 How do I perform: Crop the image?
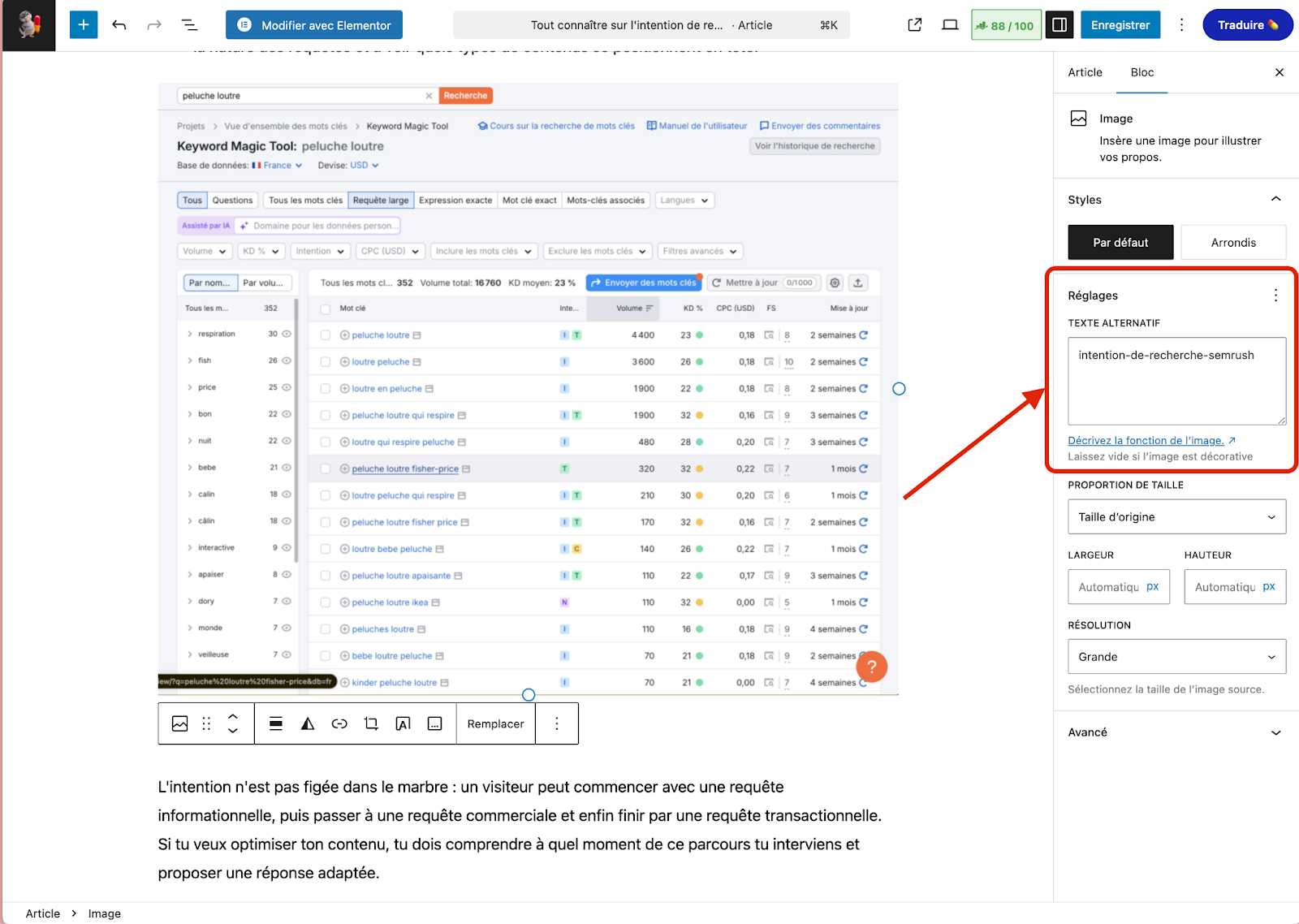[x=371, y=723]
